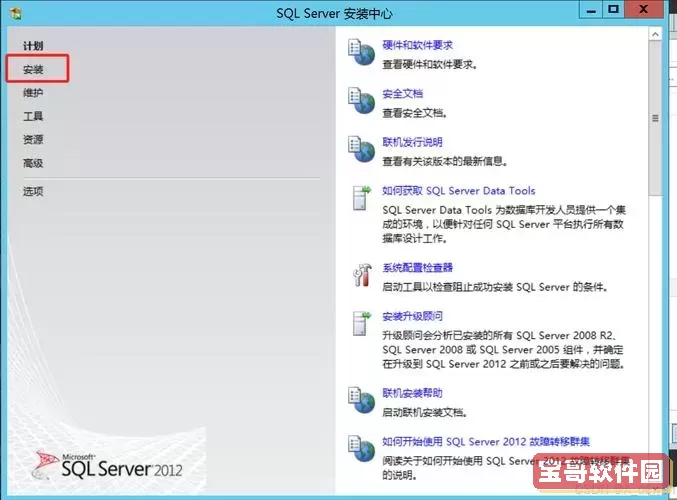Click the description text 查看硬件和软件要求。
Screen dimensions: 677x500
click(430, 64)
